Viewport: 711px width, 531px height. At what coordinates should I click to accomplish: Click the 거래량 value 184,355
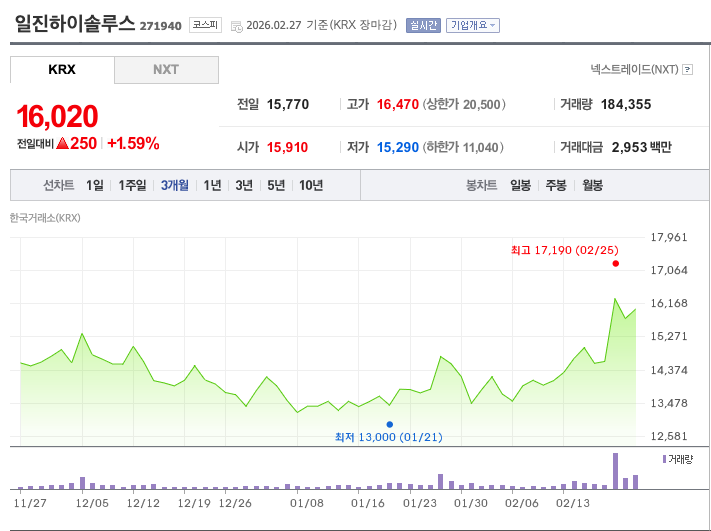pyautogui.click(x=626, y=105)
